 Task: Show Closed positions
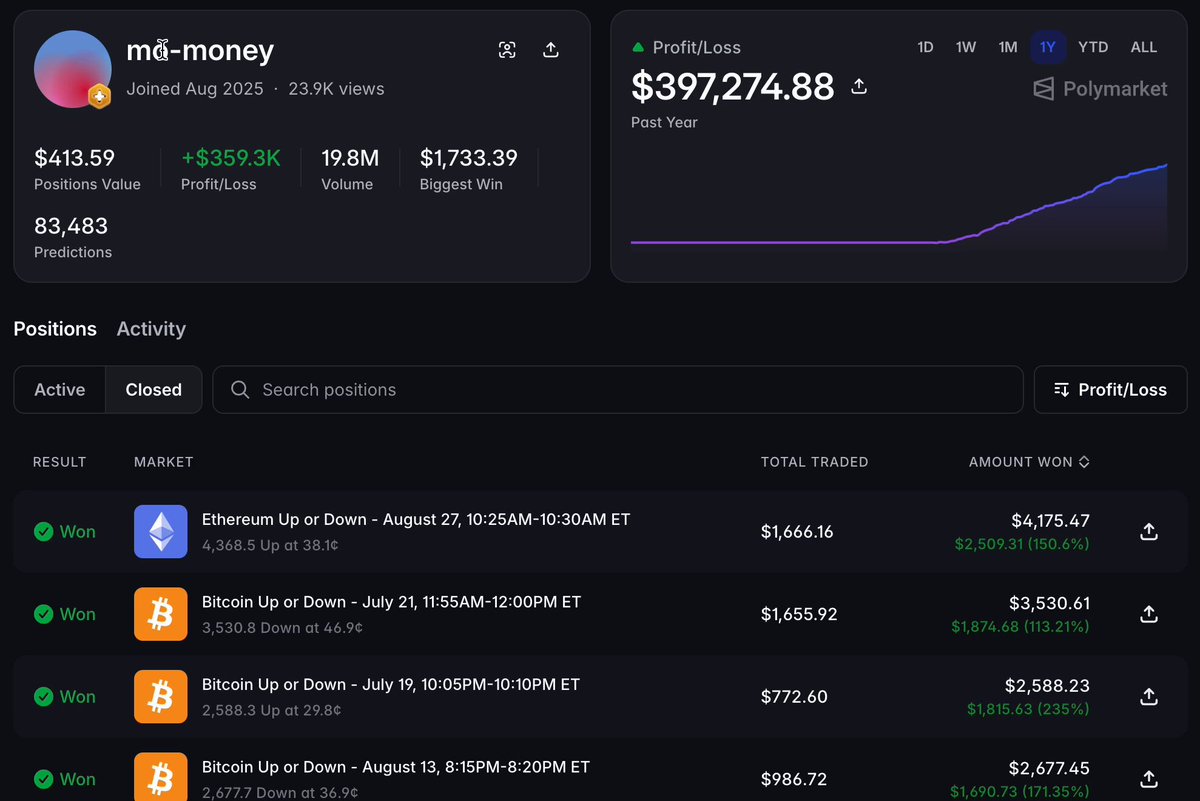pos(154,390)
